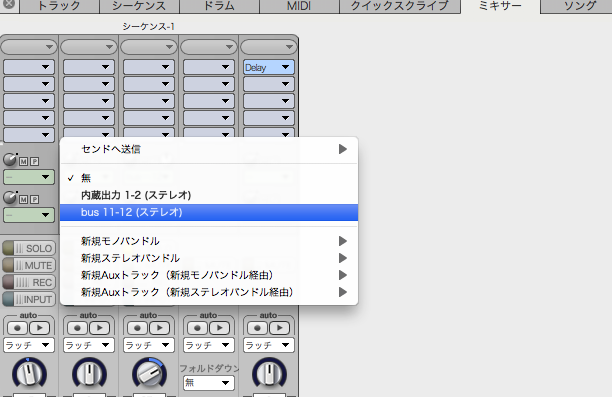Switch to the MIDI tab

point(299,6)
